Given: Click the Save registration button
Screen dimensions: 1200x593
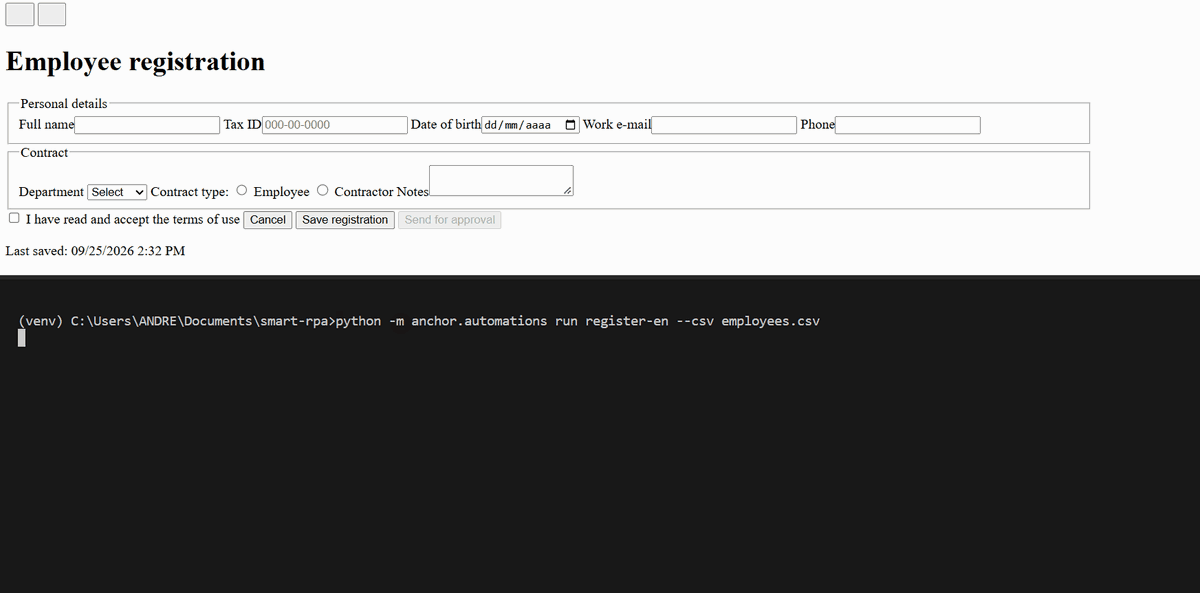Looking at the screenshot, I should pos(345,220).
